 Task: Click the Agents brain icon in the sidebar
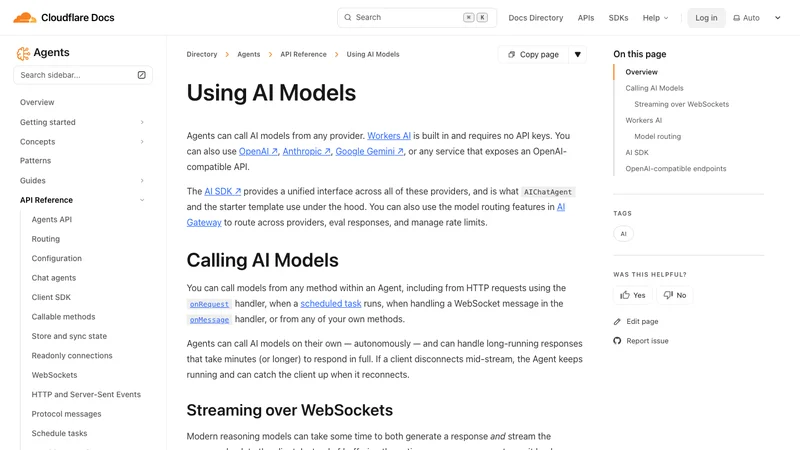pos(23,53)
